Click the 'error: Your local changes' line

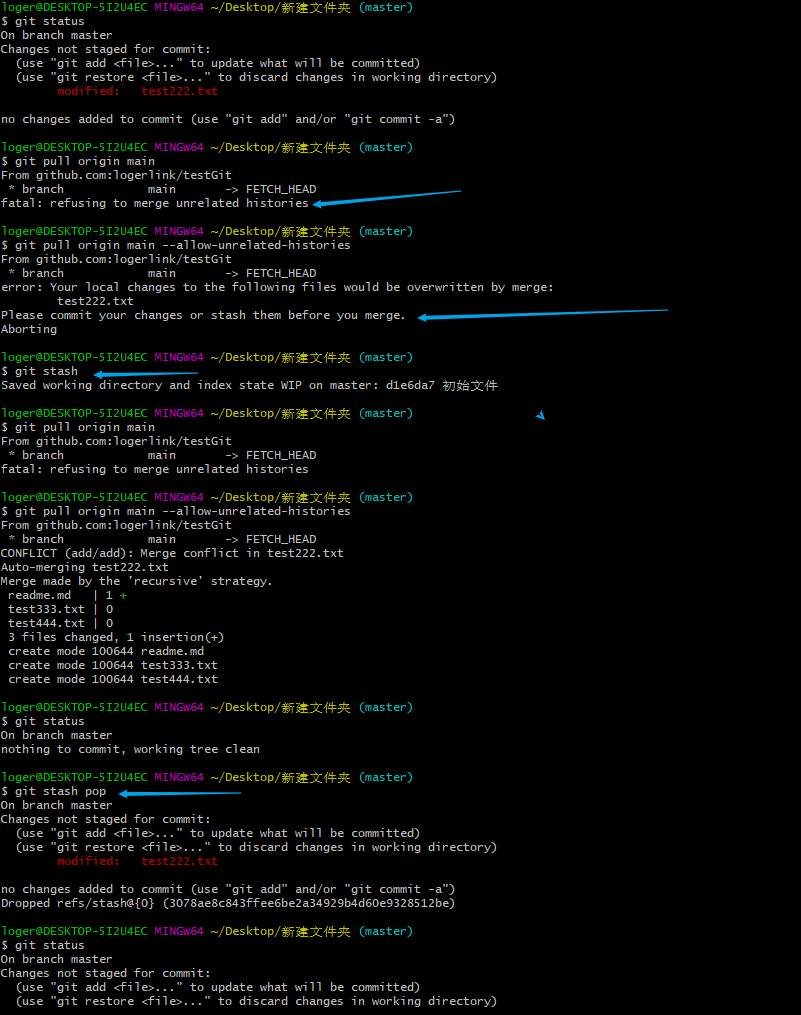point(277,287)
